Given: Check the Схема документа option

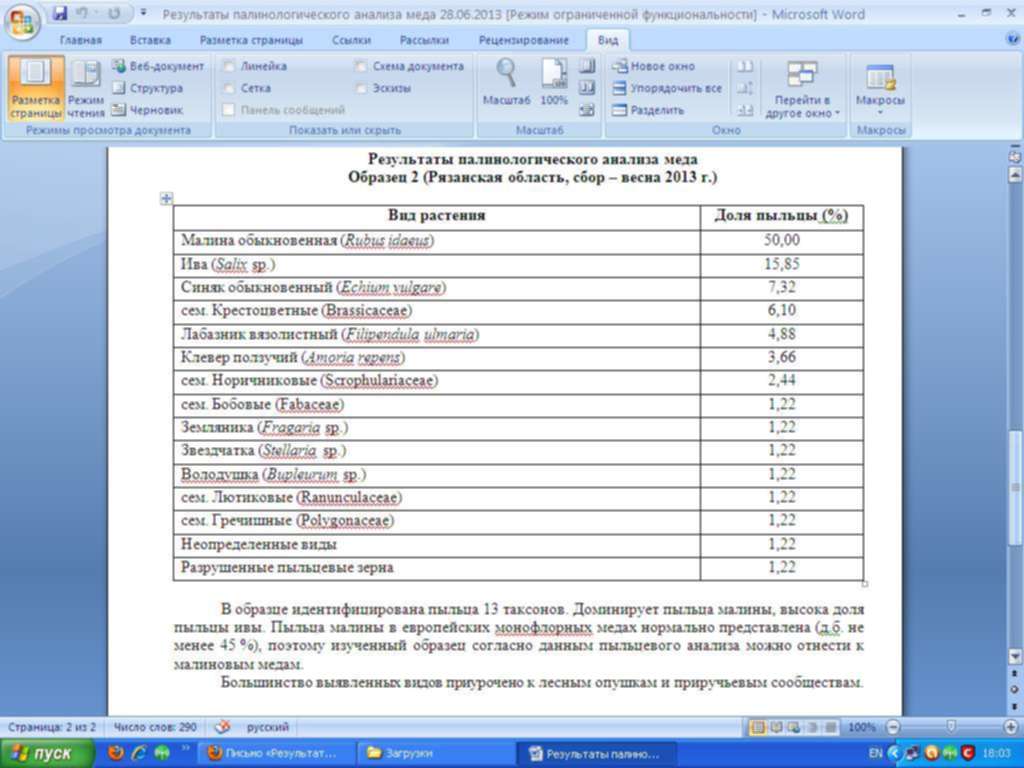Looking at the screenshot, I should coord(361,66).
